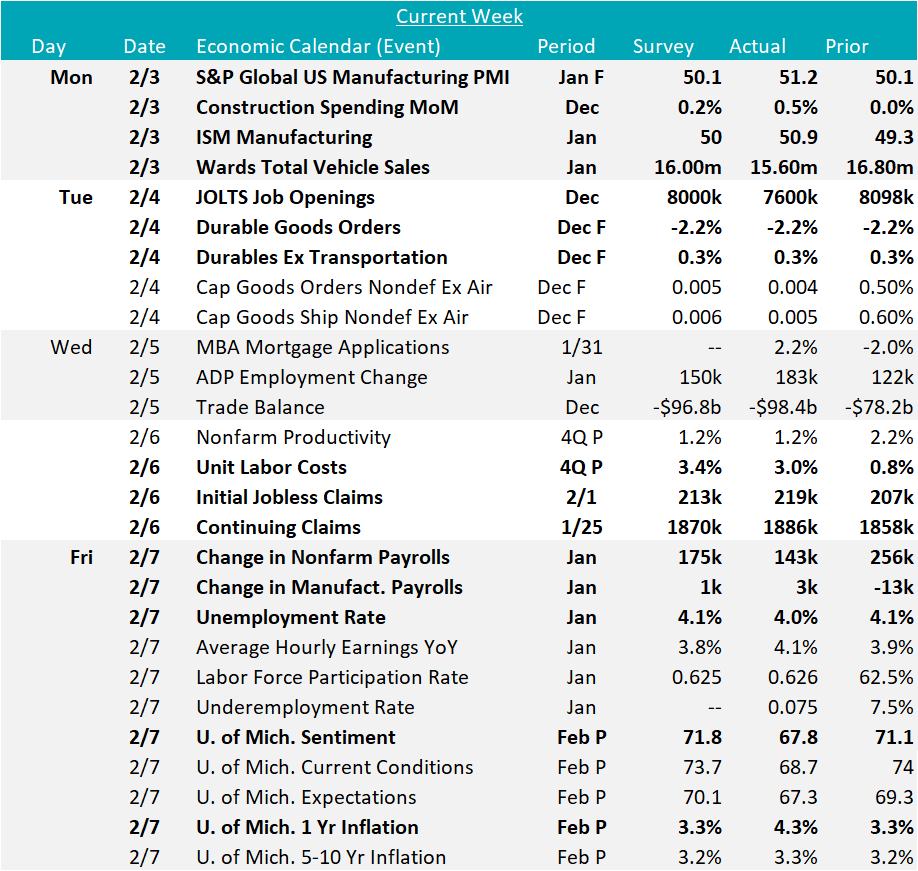Select the 'Unemployment Rate' event cell
Viewport: 918px width, 871px height.
pyautogui.click(x=291, y=617)
